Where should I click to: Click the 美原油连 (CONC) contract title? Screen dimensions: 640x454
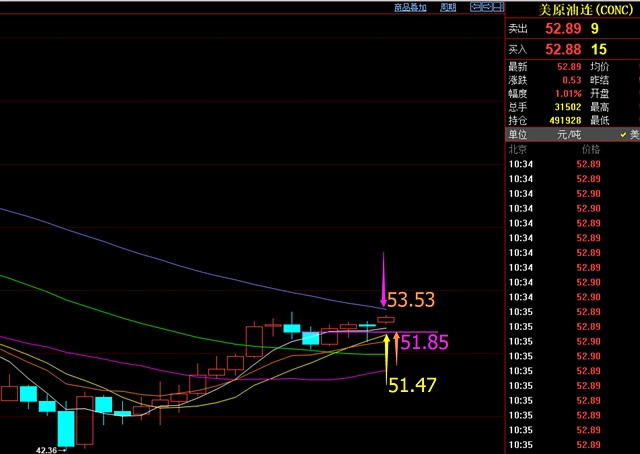[x=585, y=9]
